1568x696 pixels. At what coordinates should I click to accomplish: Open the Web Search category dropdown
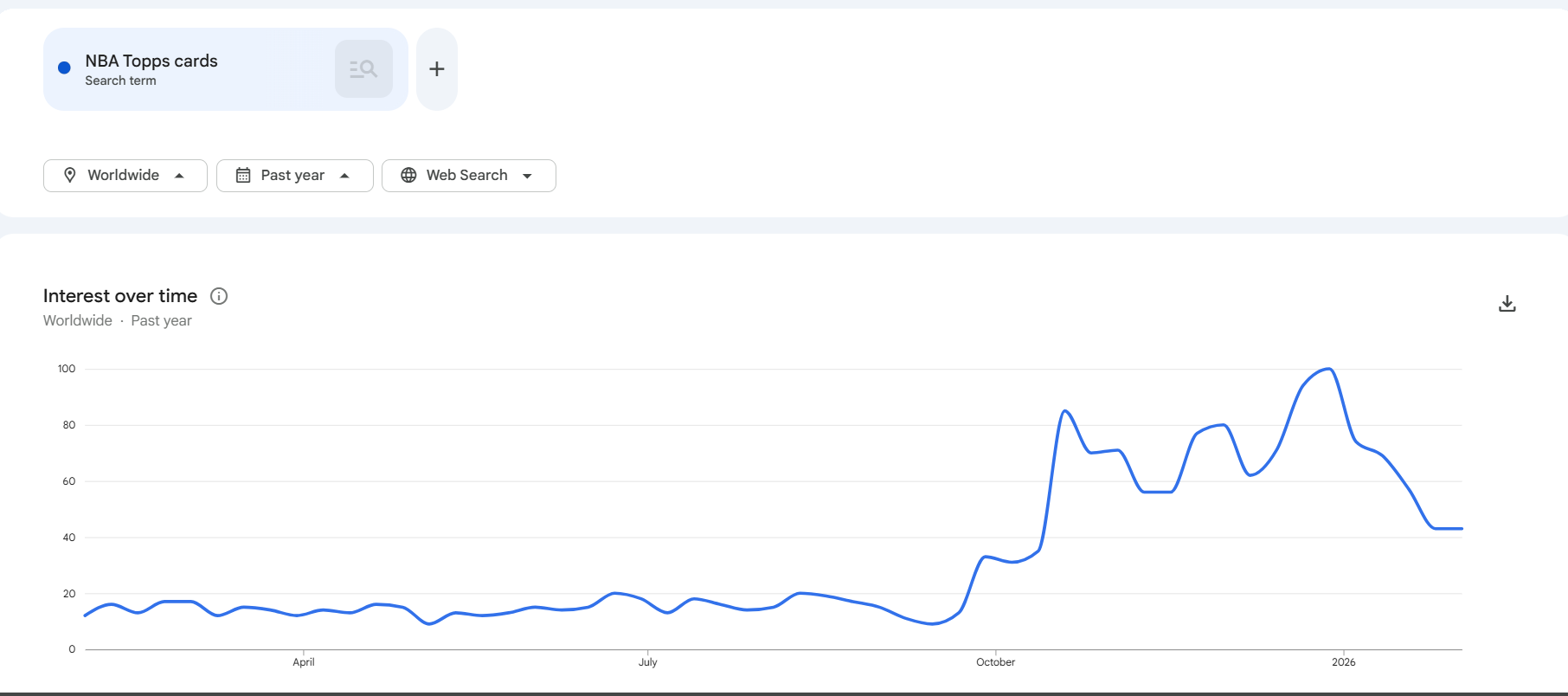click(x=468, y=175)
